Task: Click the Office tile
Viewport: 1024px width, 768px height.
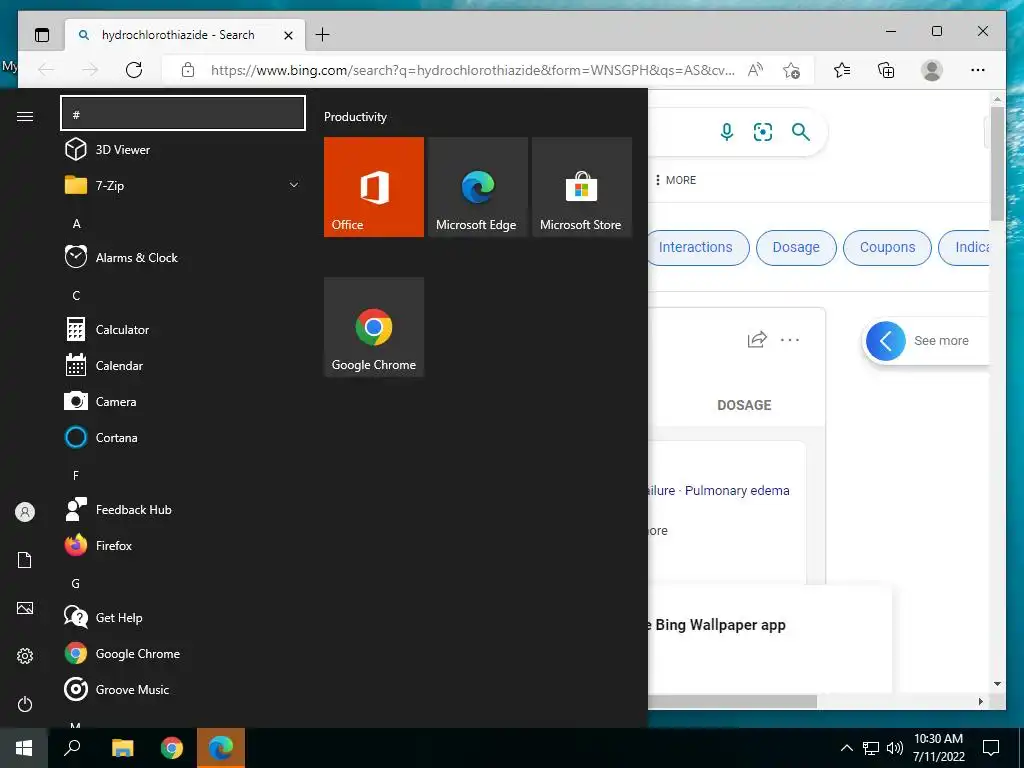Action: point(374,187)
